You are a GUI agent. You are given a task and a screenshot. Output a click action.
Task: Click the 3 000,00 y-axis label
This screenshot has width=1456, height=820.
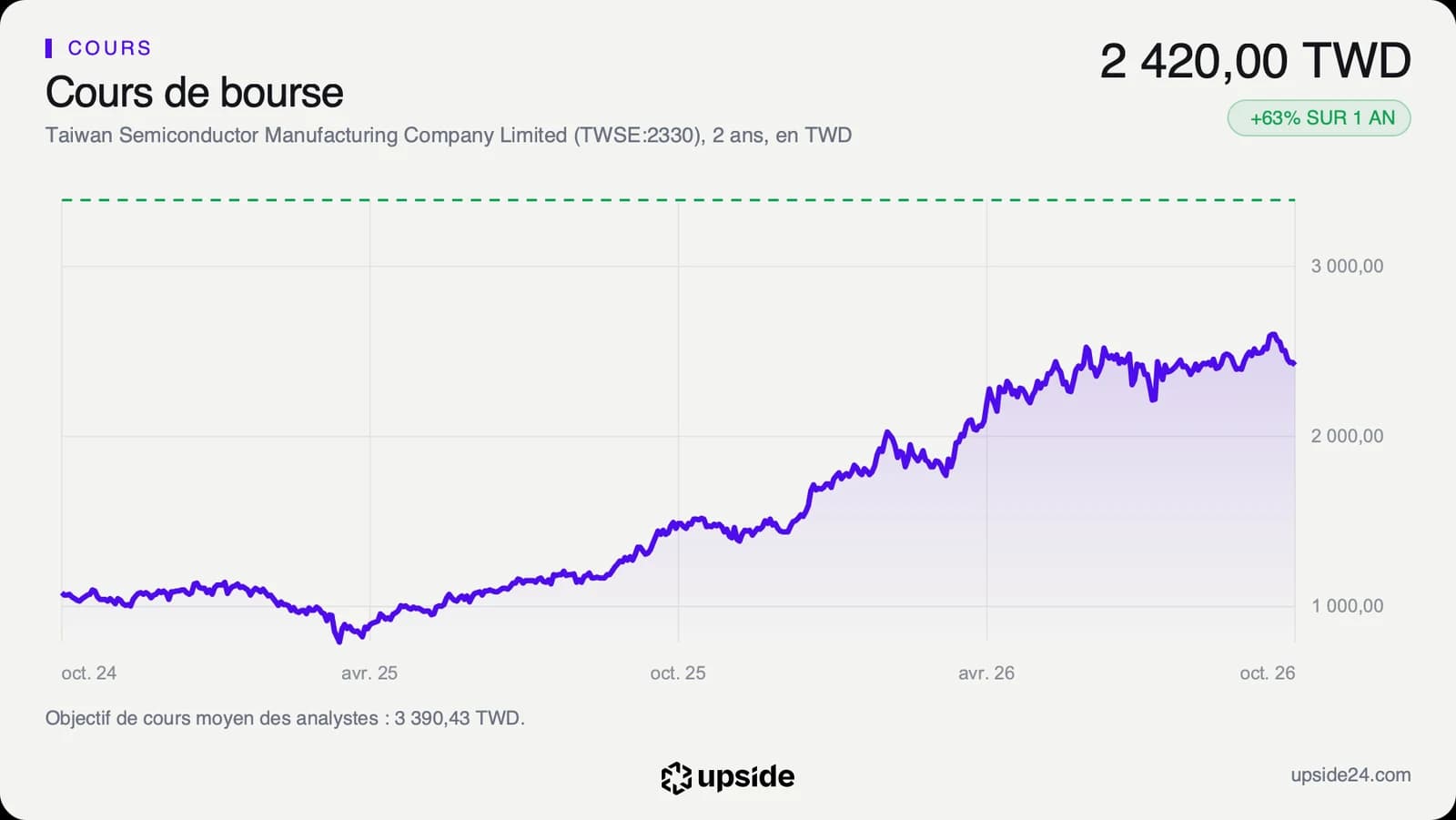click(1347, 267)
